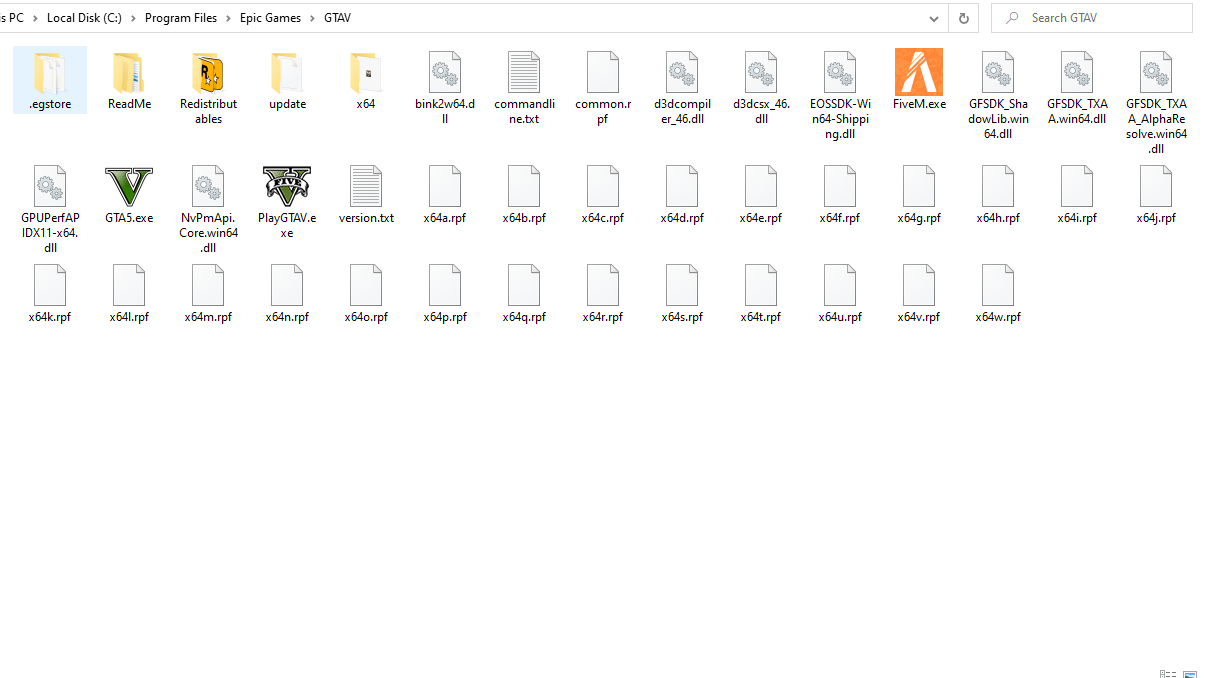Select the x64t.rpf file
The image size is (1205, 678).
(x=761, y=293)
